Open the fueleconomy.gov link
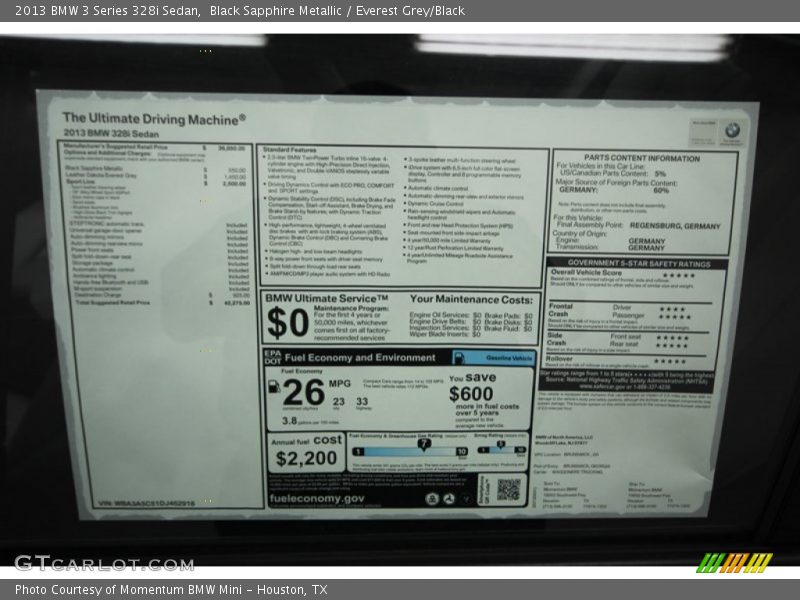This screenshot has width=800, height=600. (316, 498)
